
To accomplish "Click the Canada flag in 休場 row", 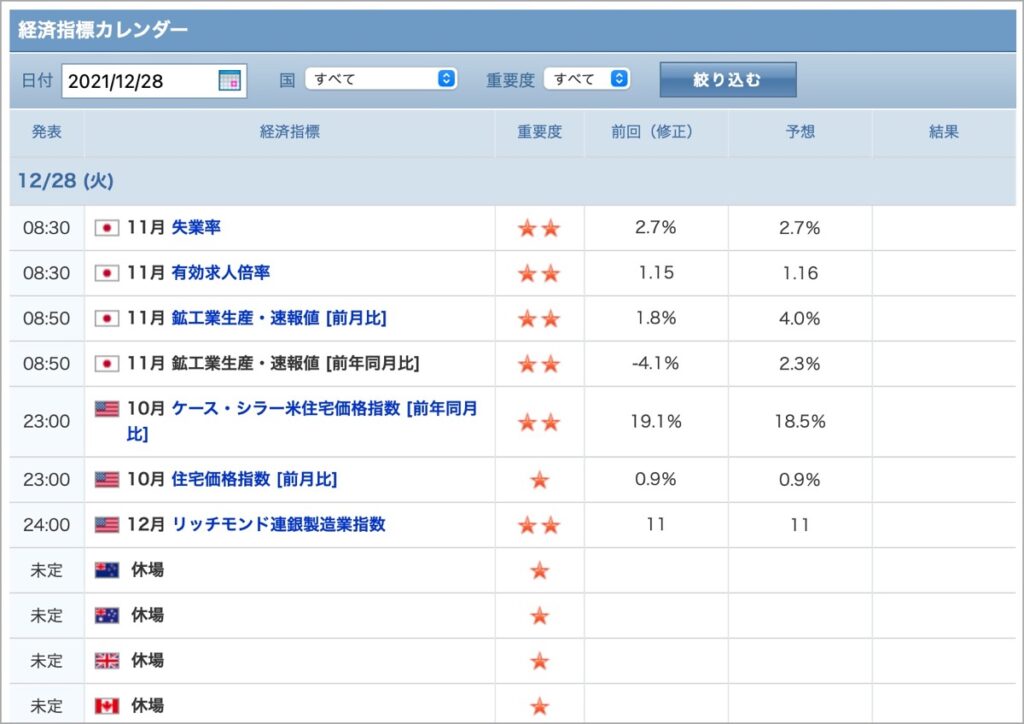I will (x=106, y=706).
